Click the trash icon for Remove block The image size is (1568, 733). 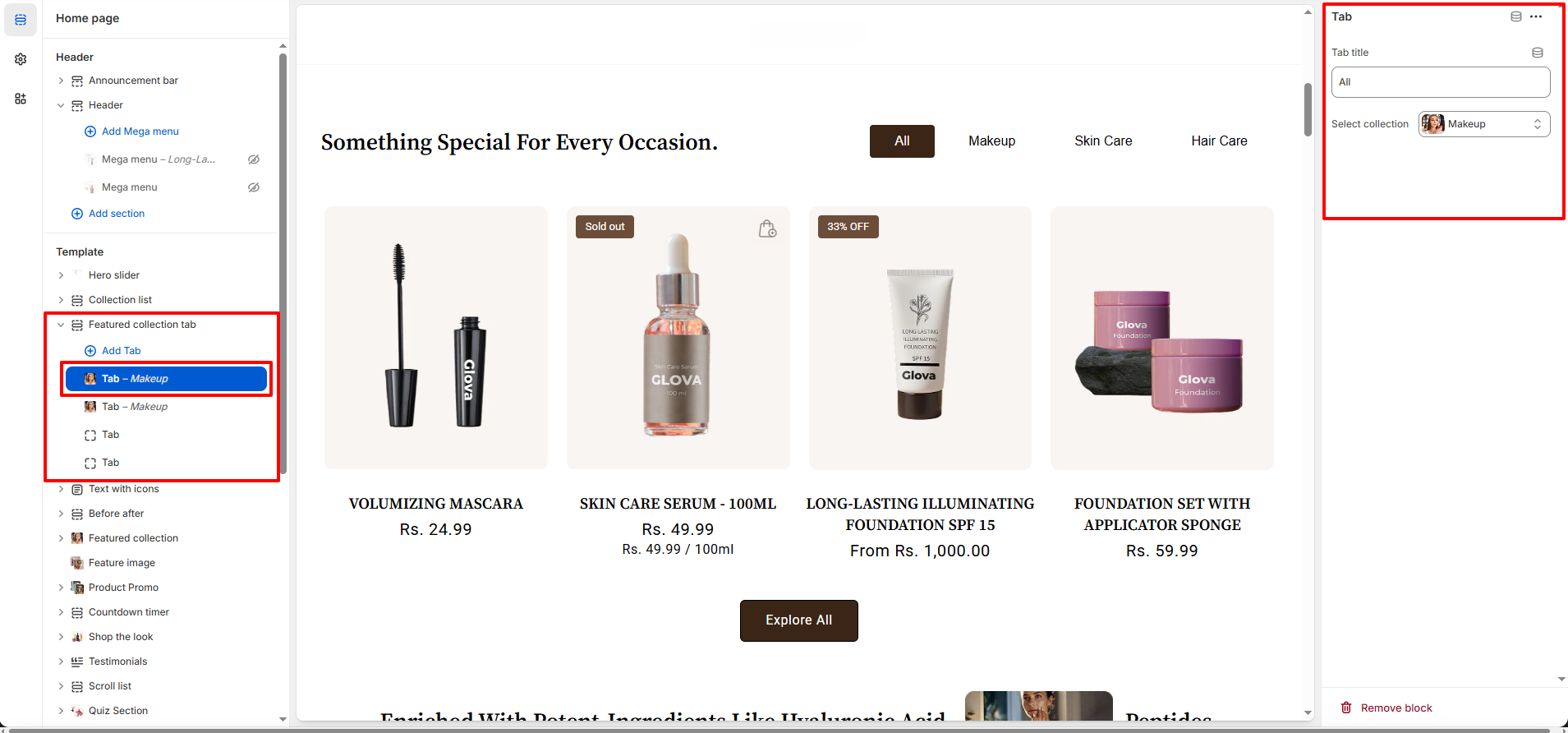coord(1346,708)
